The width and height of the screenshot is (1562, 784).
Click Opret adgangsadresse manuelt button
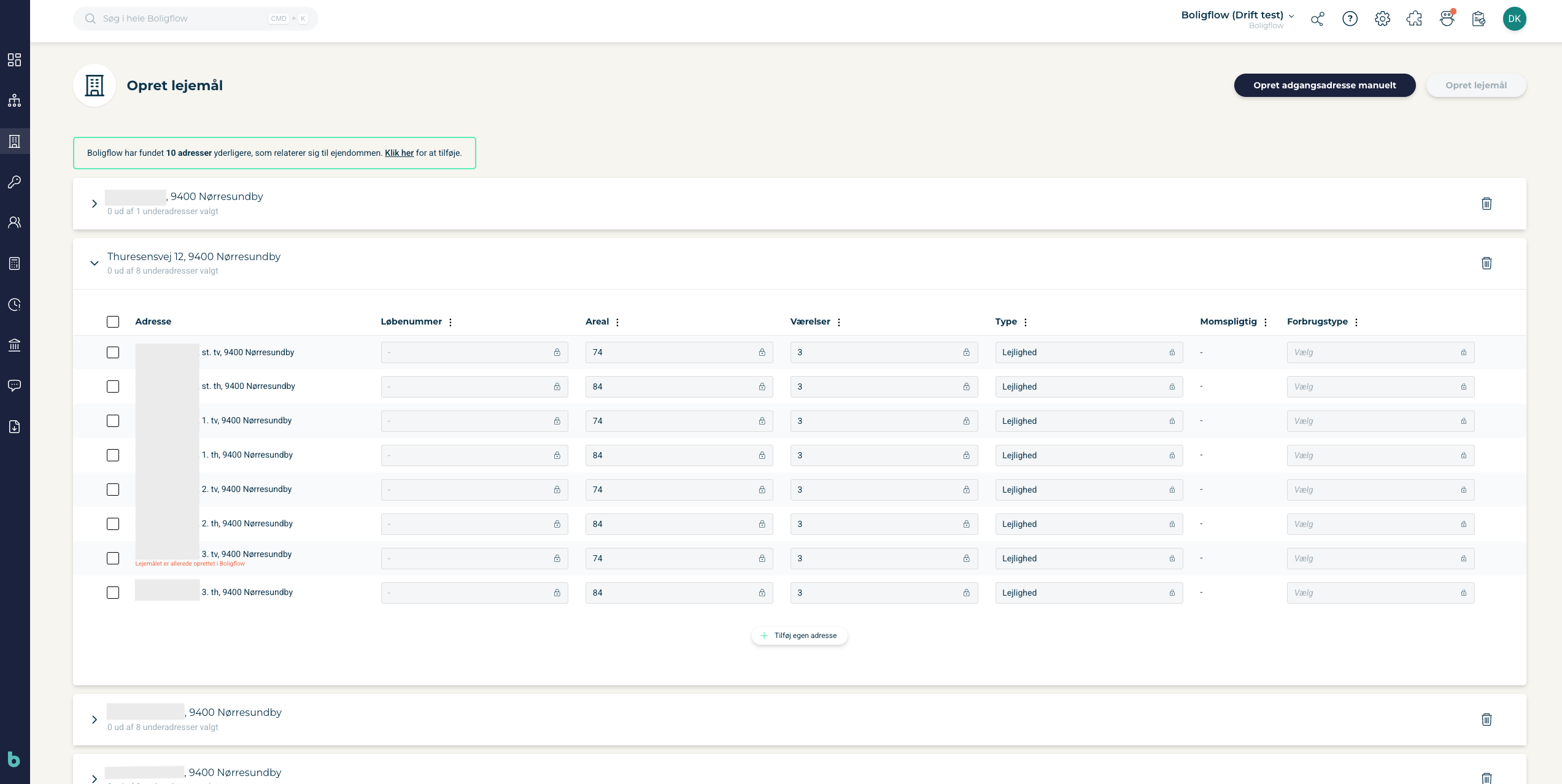(1324, 85)
